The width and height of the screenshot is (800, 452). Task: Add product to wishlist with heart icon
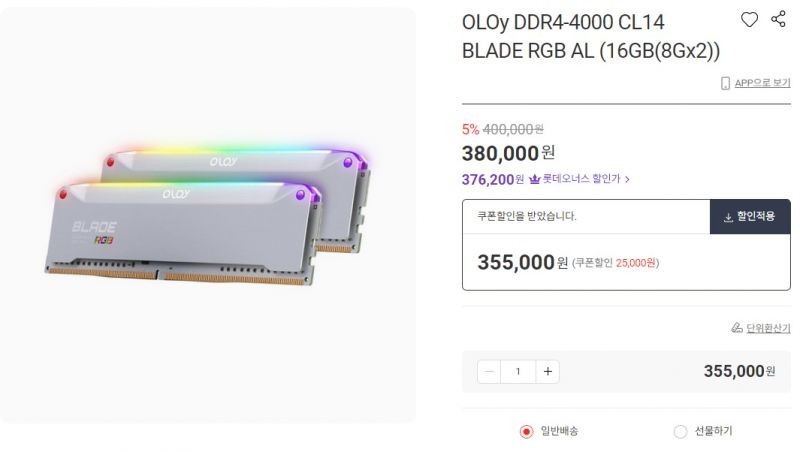[x=749, y=20]
